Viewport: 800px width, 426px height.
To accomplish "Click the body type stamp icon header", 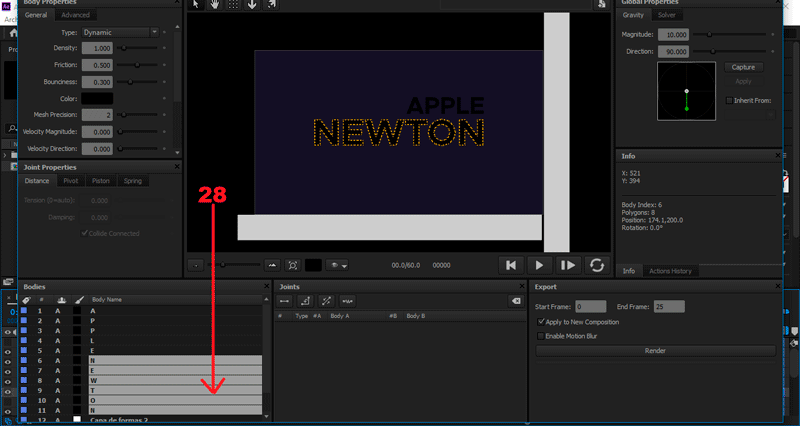I will tap(62, 300).
